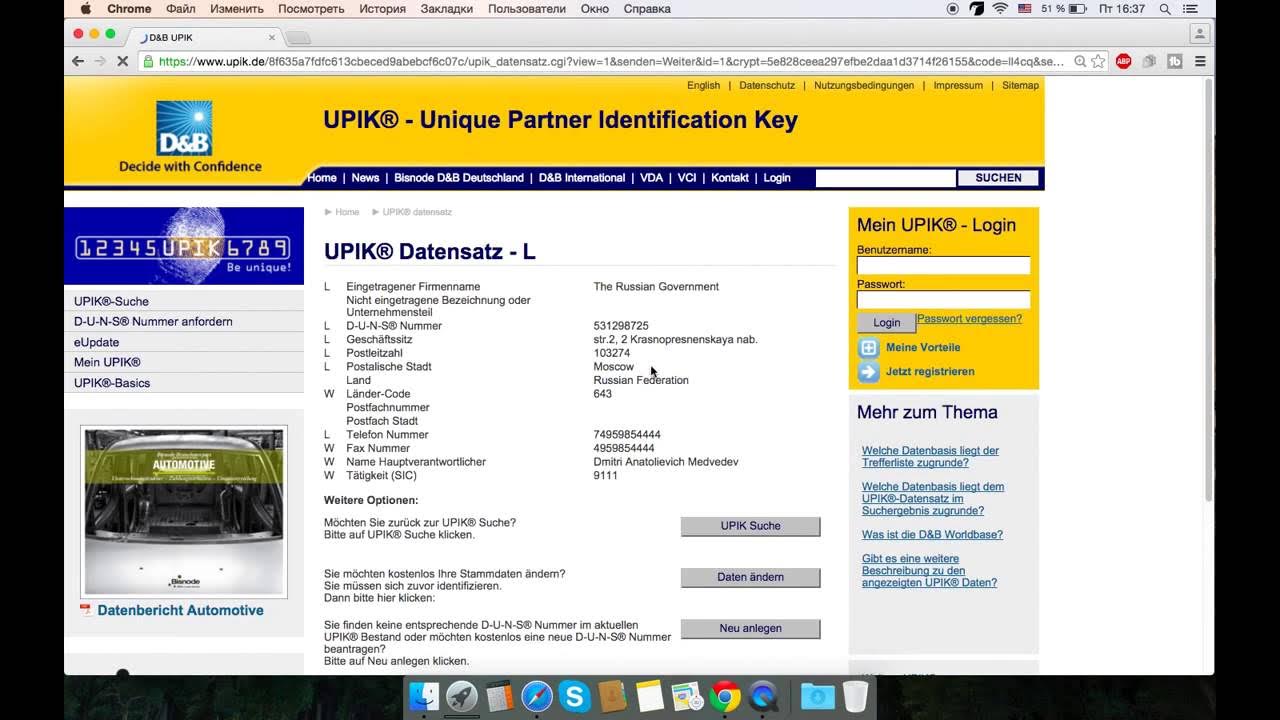Open the Закладки menu
The width and height of the screenshot is (1280, 720).
click(447, 9)
